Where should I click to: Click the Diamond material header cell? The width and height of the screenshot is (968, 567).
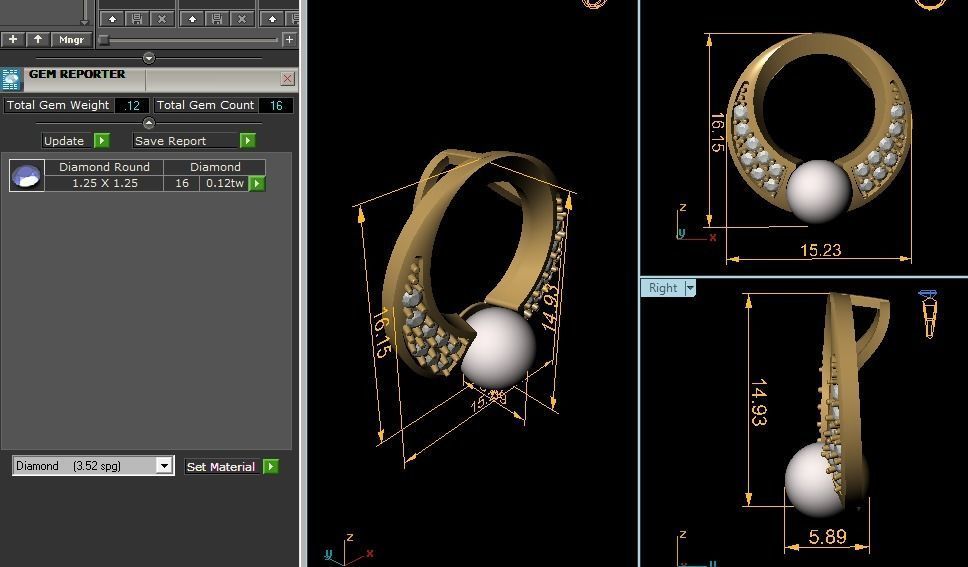215,167
